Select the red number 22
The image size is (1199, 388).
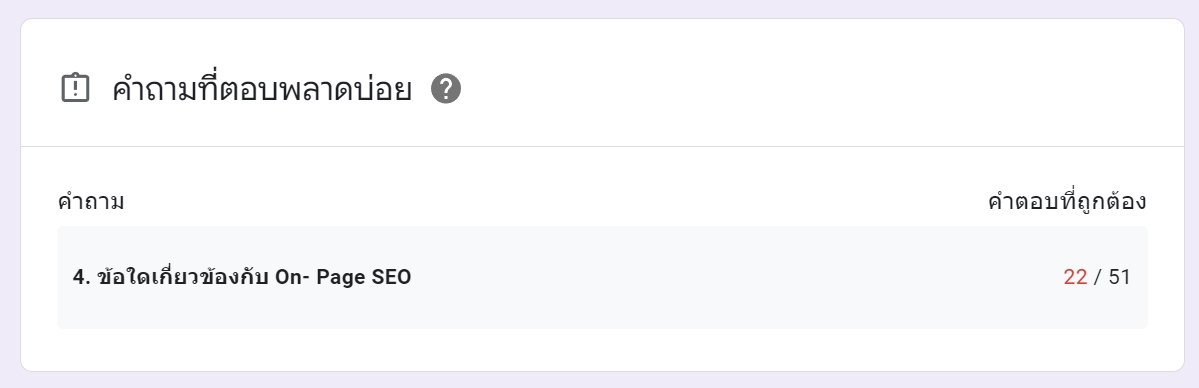tap(1075, 277)
